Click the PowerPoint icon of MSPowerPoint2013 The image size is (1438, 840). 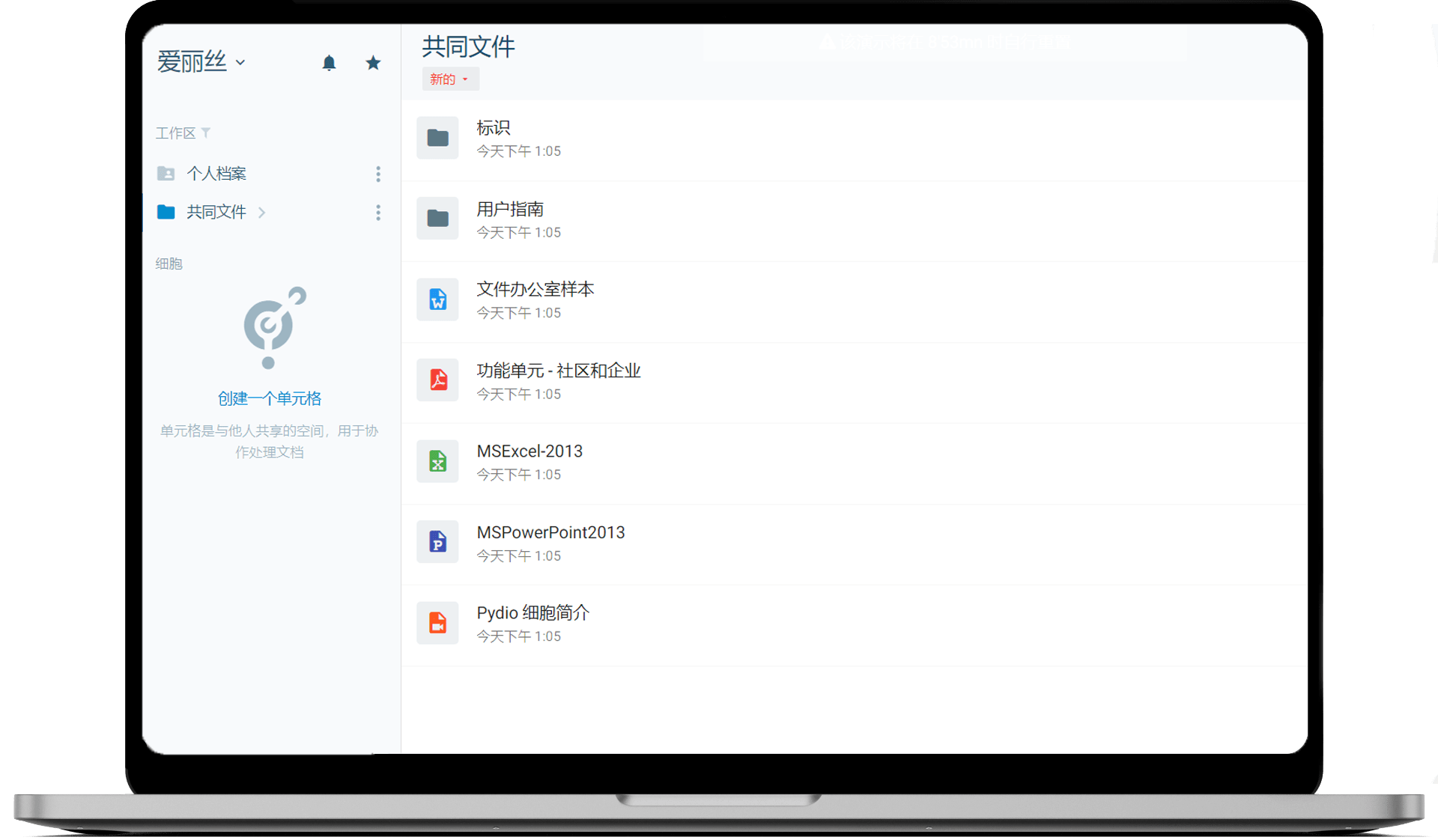pyautogui.click(x=437, y=541)
